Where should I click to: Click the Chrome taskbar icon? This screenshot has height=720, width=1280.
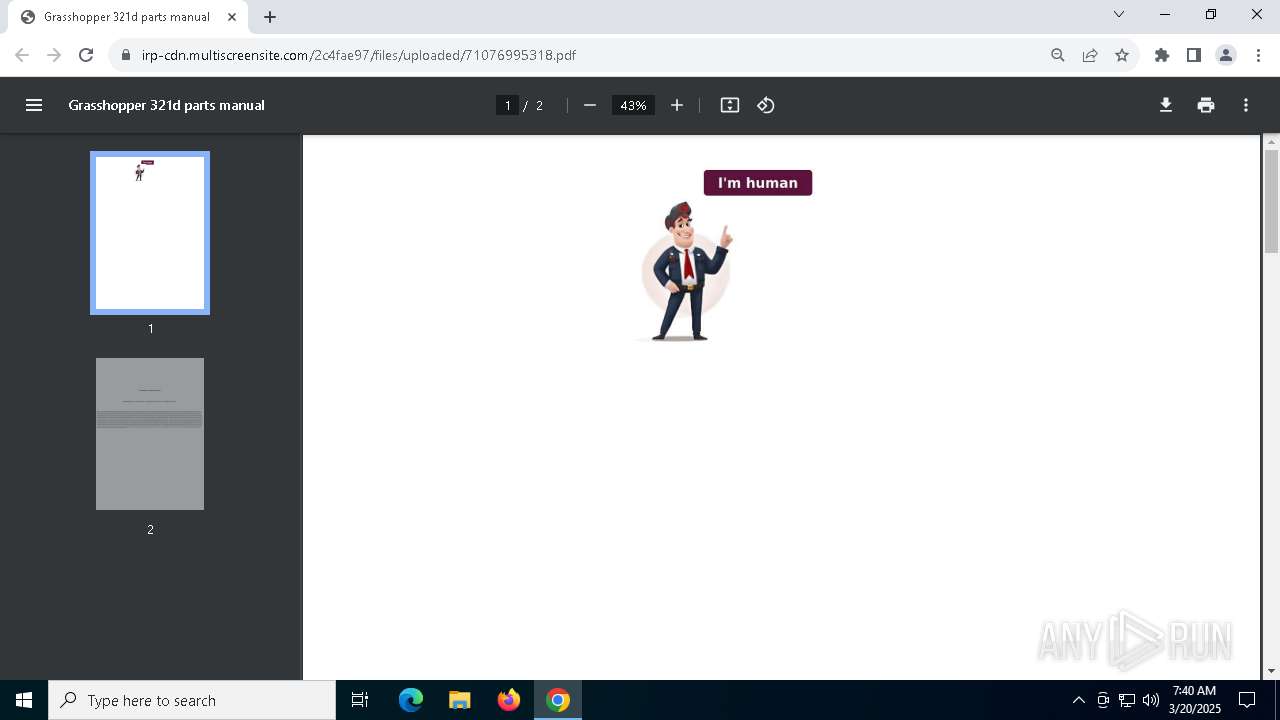click(558, 700)
